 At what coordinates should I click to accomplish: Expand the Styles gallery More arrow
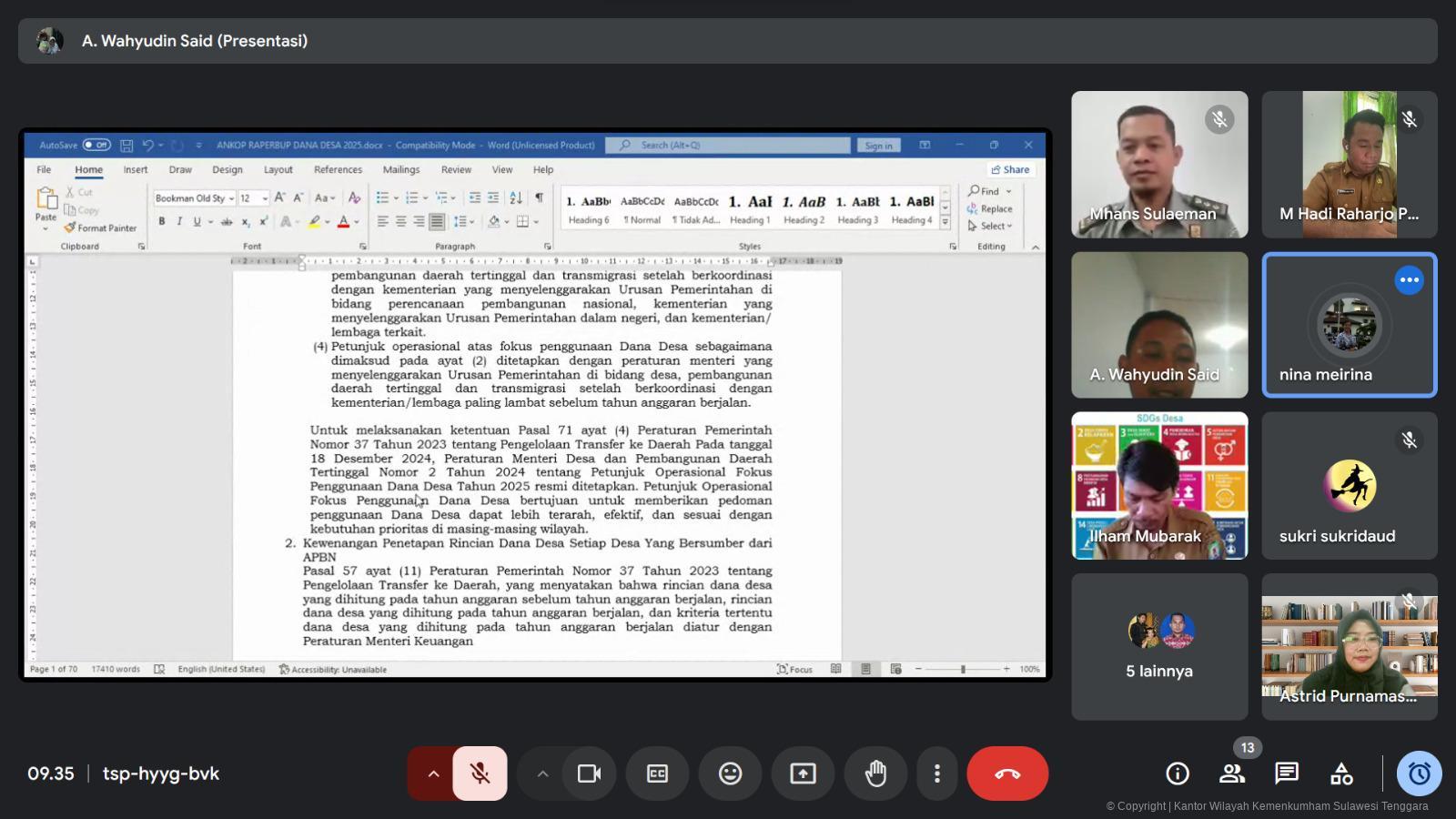[945, 222]
